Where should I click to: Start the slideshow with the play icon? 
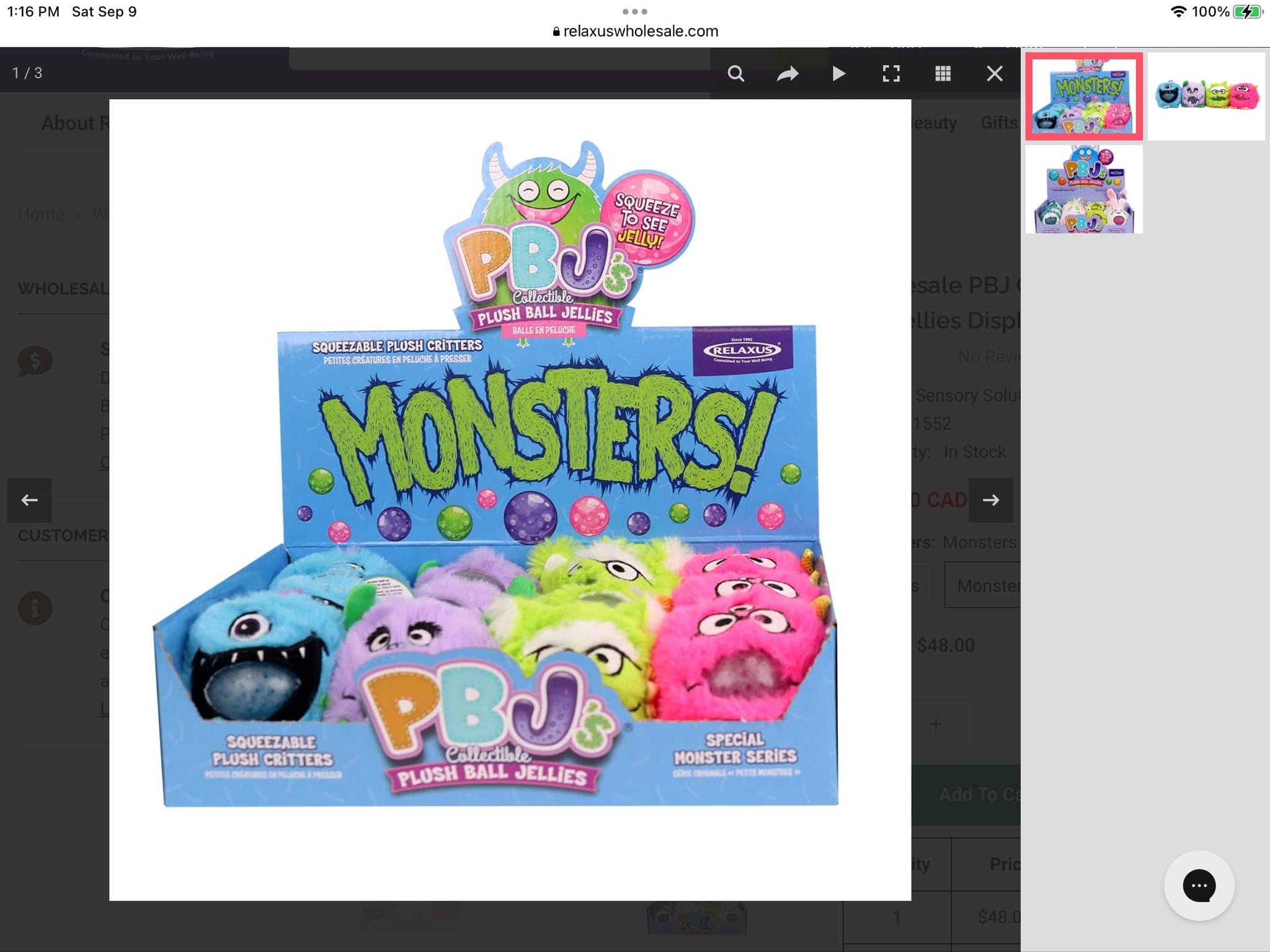(839, 74)
